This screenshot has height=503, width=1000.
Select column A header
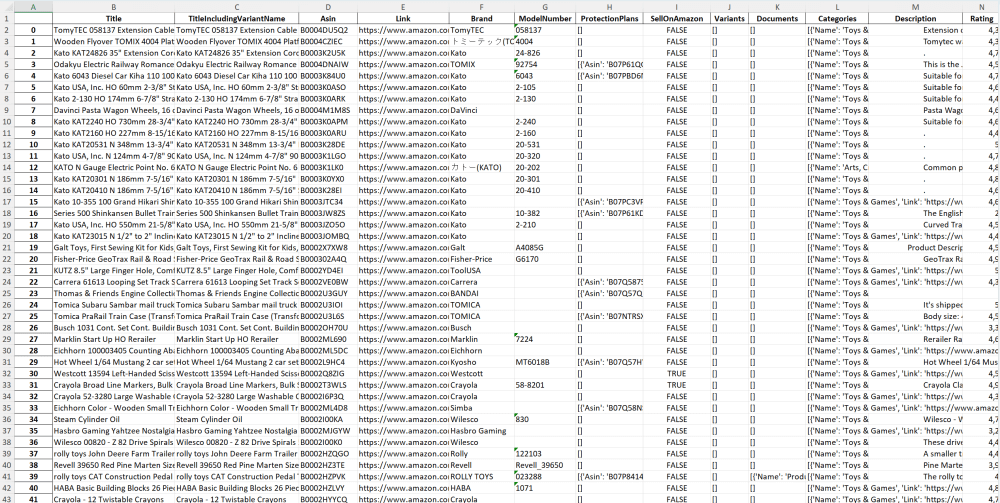[x=33, y=6]
